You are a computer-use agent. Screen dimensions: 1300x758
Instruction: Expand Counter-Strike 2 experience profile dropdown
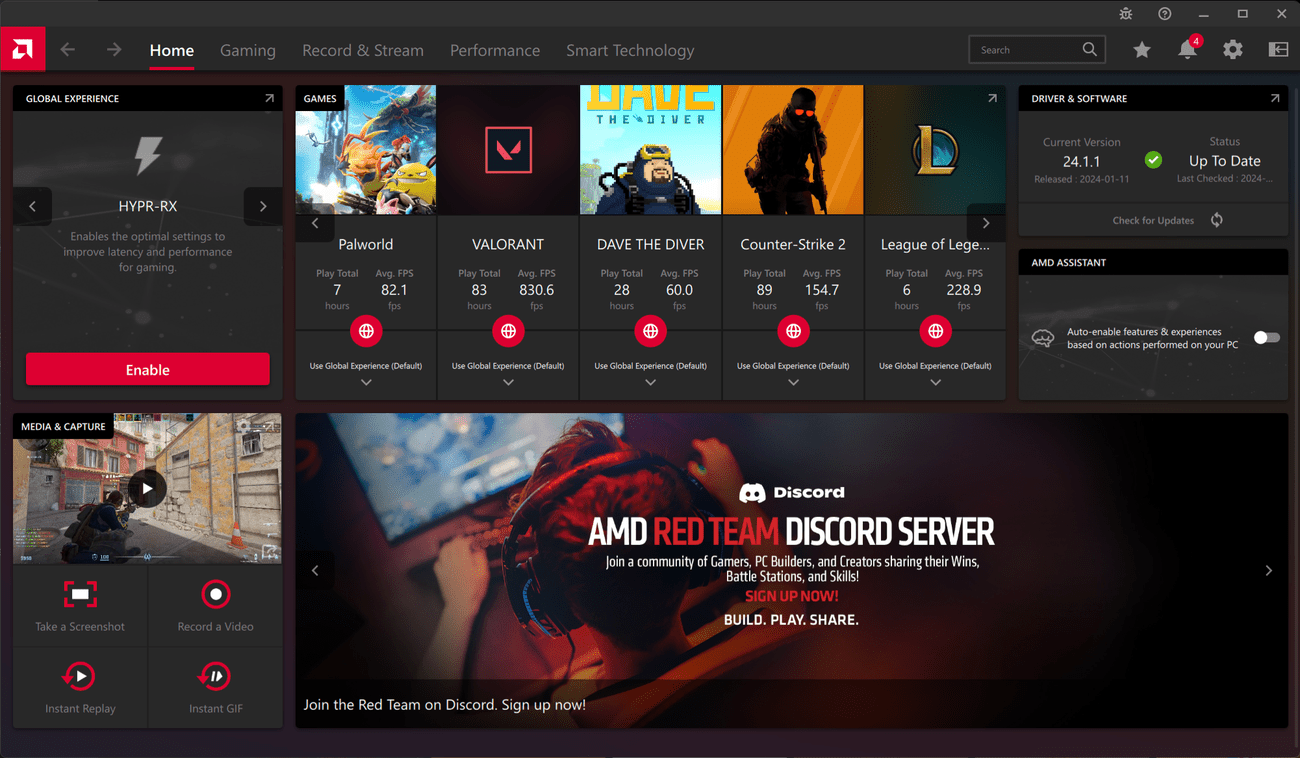click(x=793, y=382)
